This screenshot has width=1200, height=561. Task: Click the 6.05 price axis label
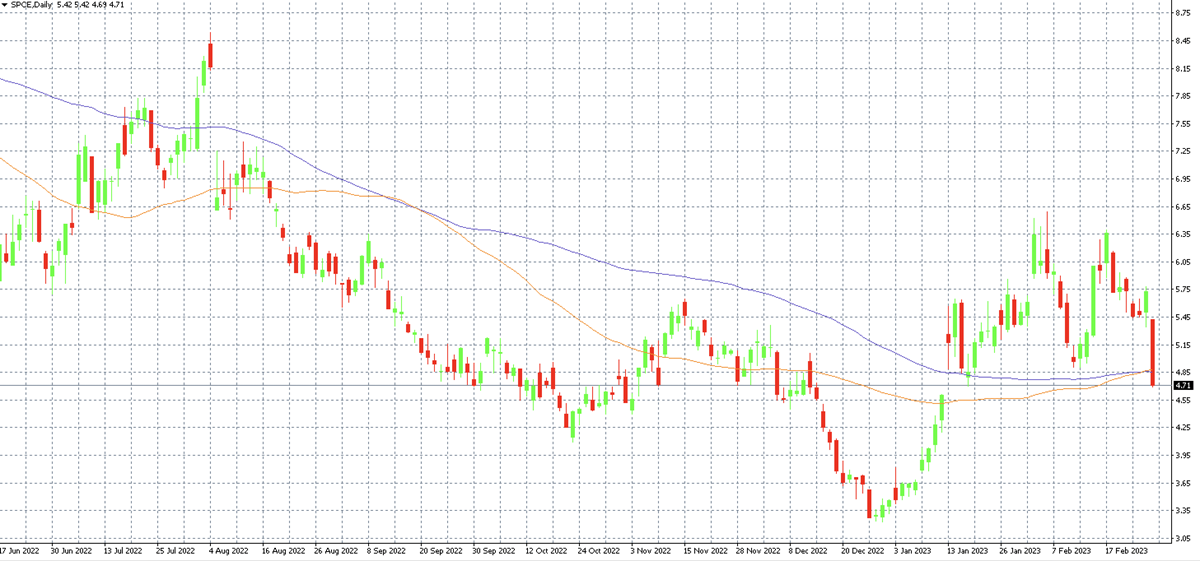[x=1183, y=262]
